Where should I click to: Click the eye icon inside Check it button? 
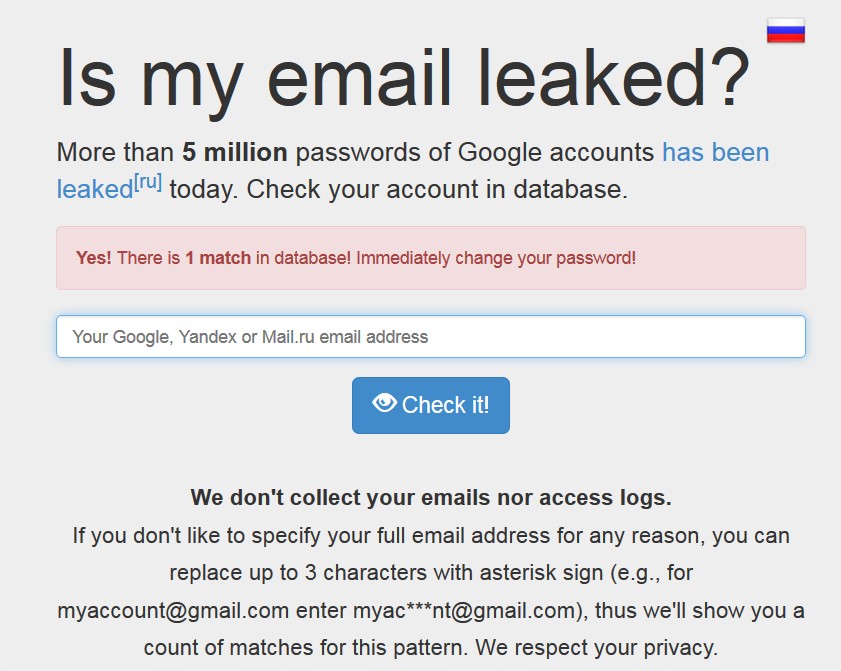pyautogui.click(x=384, y=403)
